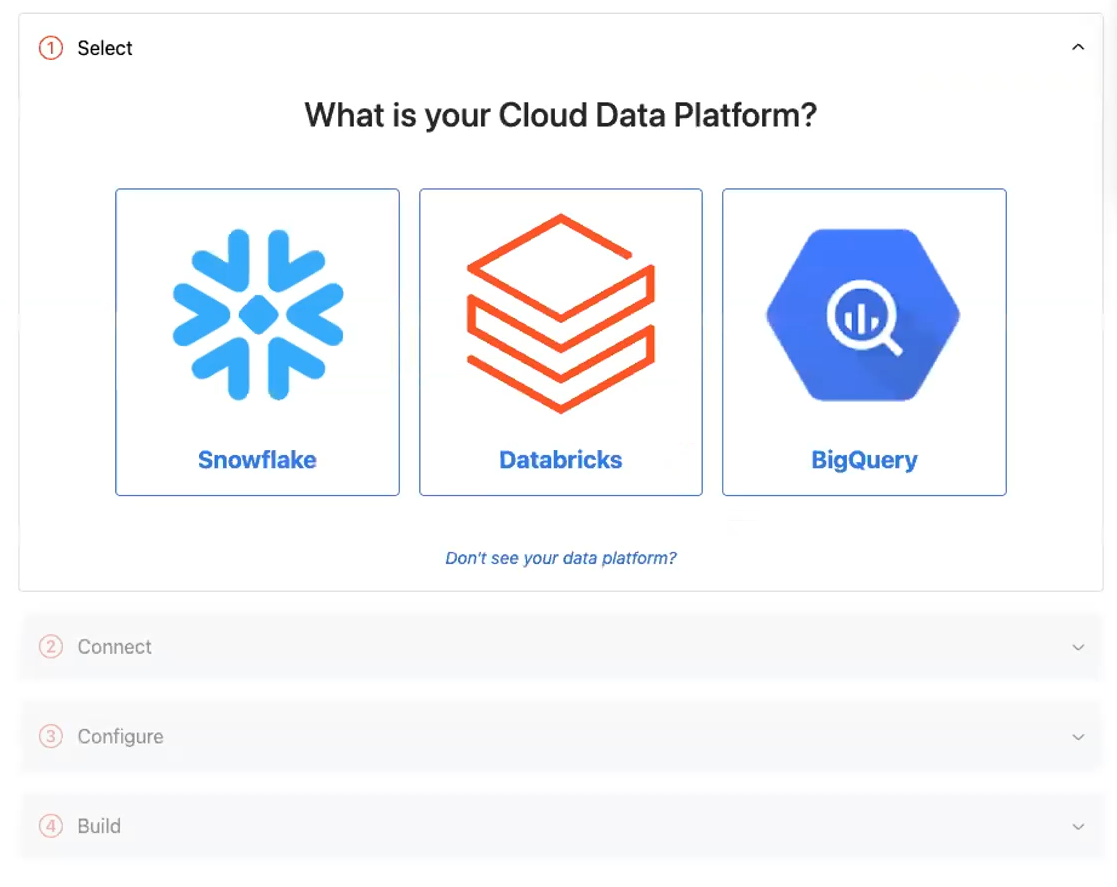Click step 3 circle number icon

click(51, 736)
